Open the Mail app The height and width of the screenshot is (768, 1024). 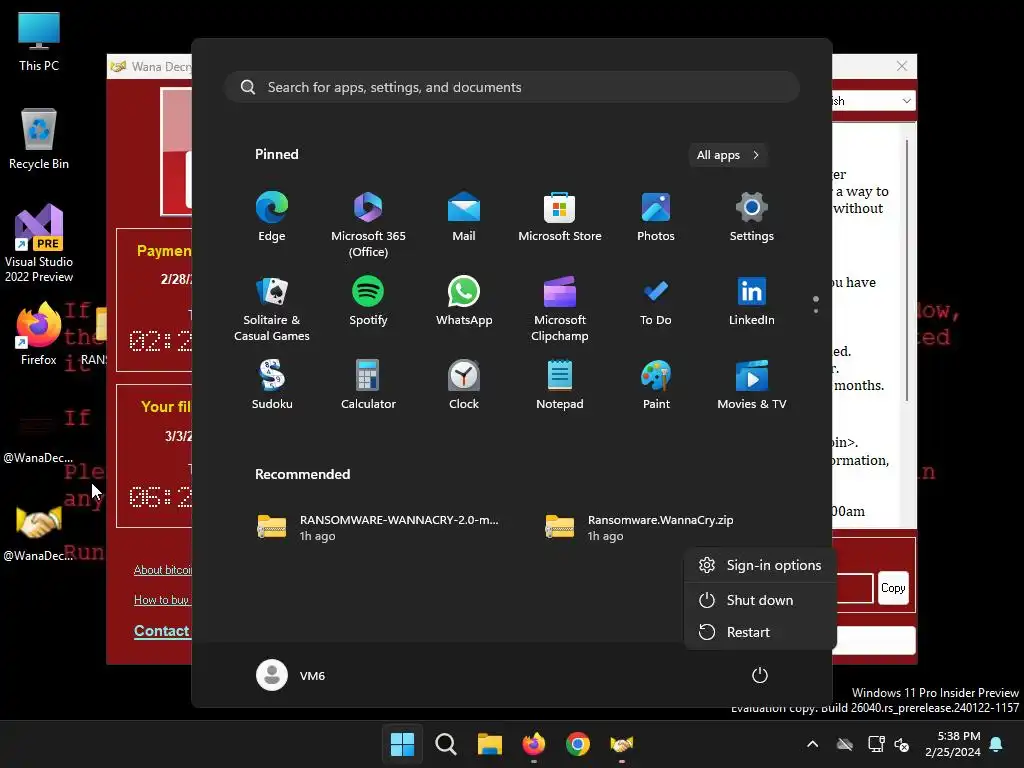click(464, 217)
